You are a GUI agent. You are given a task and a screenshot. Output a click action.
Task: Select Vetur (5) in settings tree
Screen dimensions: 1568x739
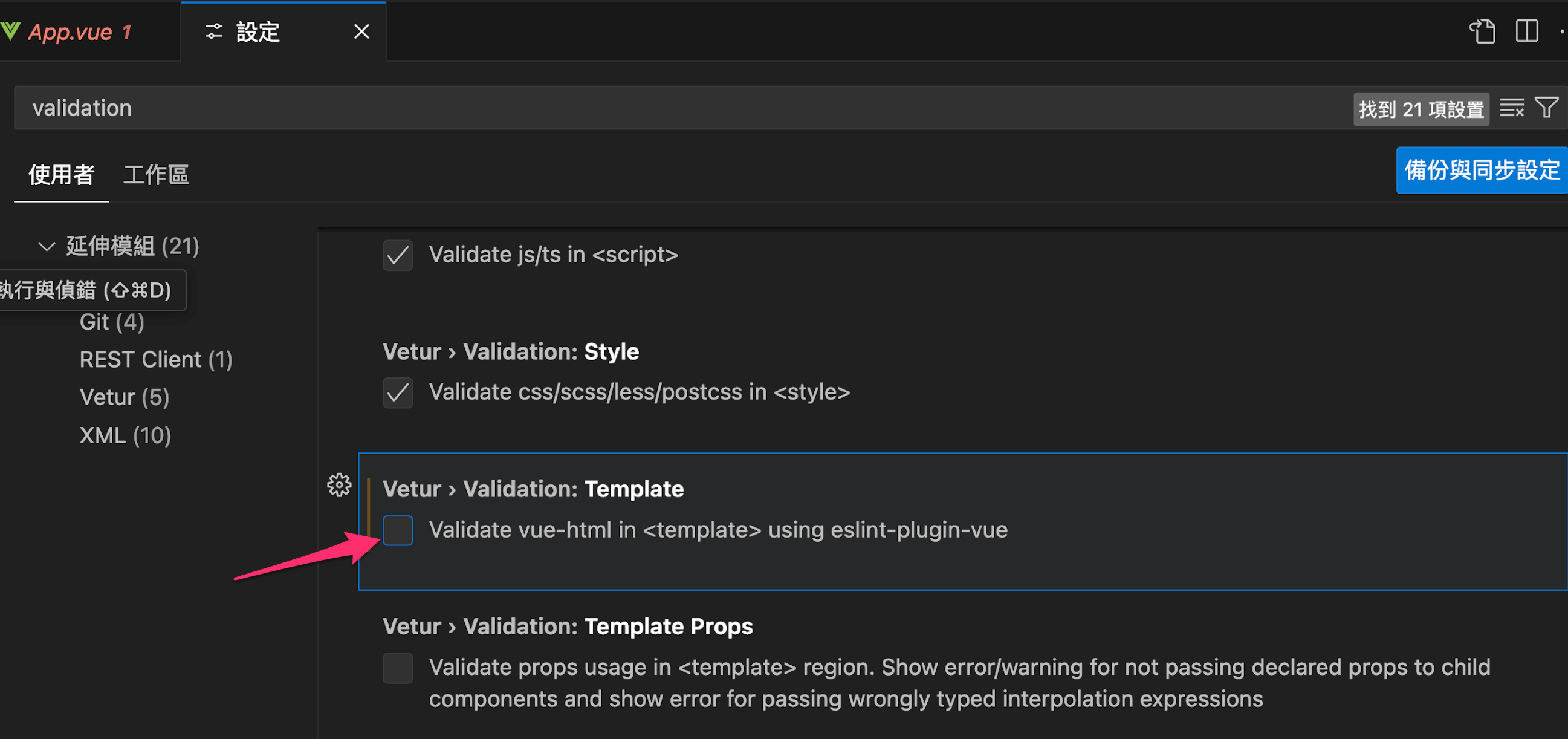(124, 397)
